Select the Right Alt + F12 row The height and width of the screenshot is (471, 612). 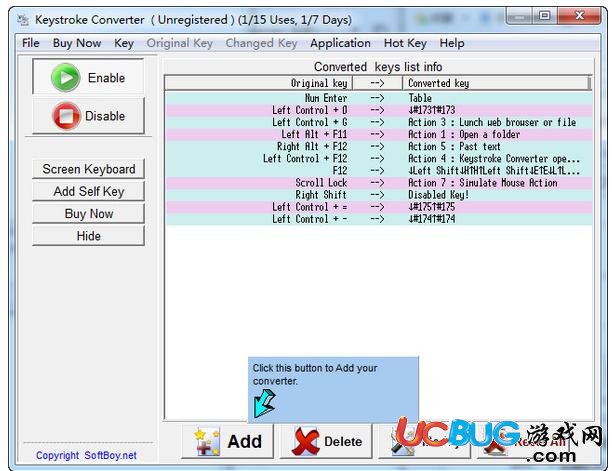point(379,146)
